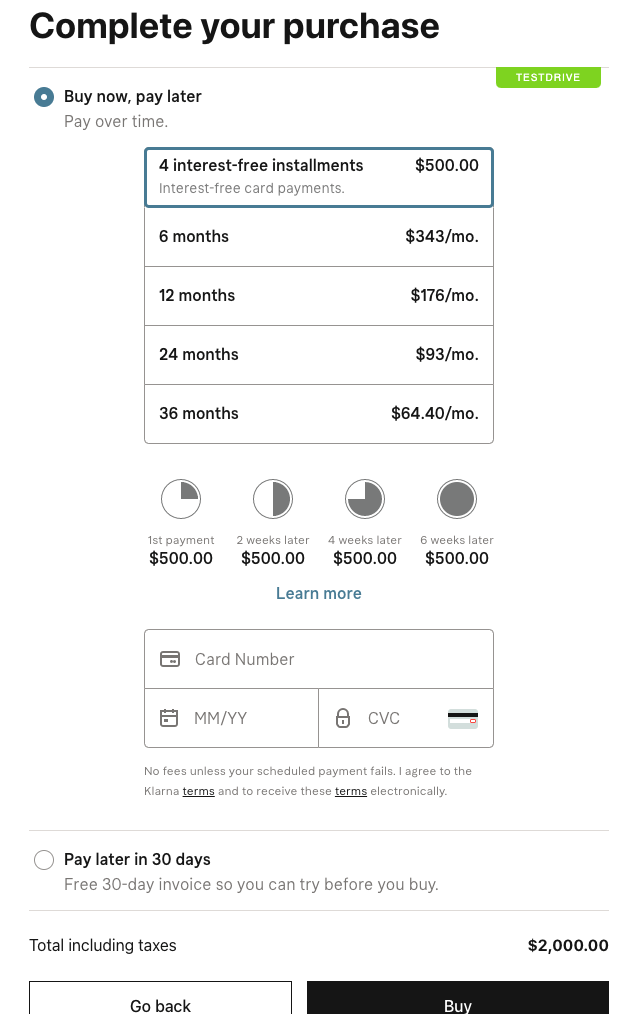Select the Pay later in 30 days option
This screenshot has height=1014, width=623.
point(43,860)
